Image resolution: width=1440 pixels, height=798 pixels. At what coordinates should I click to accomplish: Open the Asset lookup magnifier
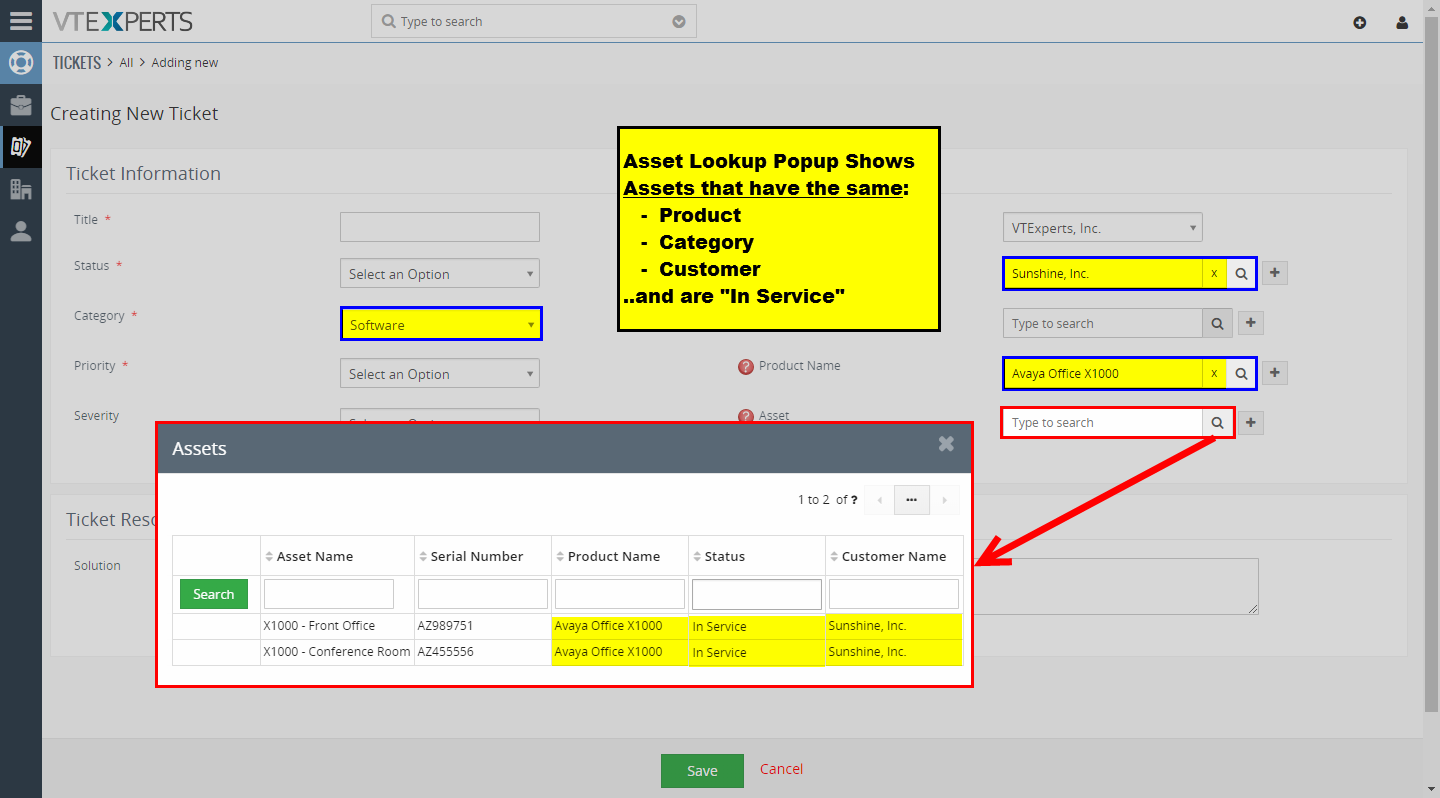tap(1217, 423)
